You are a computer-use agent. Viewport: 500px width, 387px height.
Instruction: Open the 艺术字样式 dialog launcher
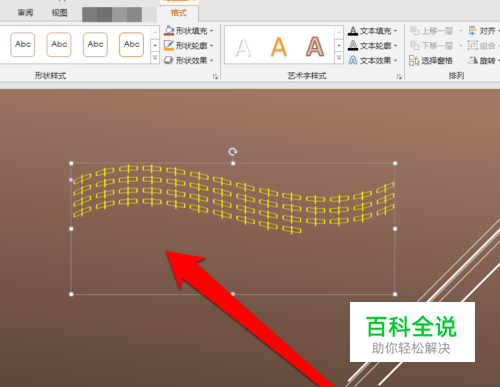click(x=399, y=77)
